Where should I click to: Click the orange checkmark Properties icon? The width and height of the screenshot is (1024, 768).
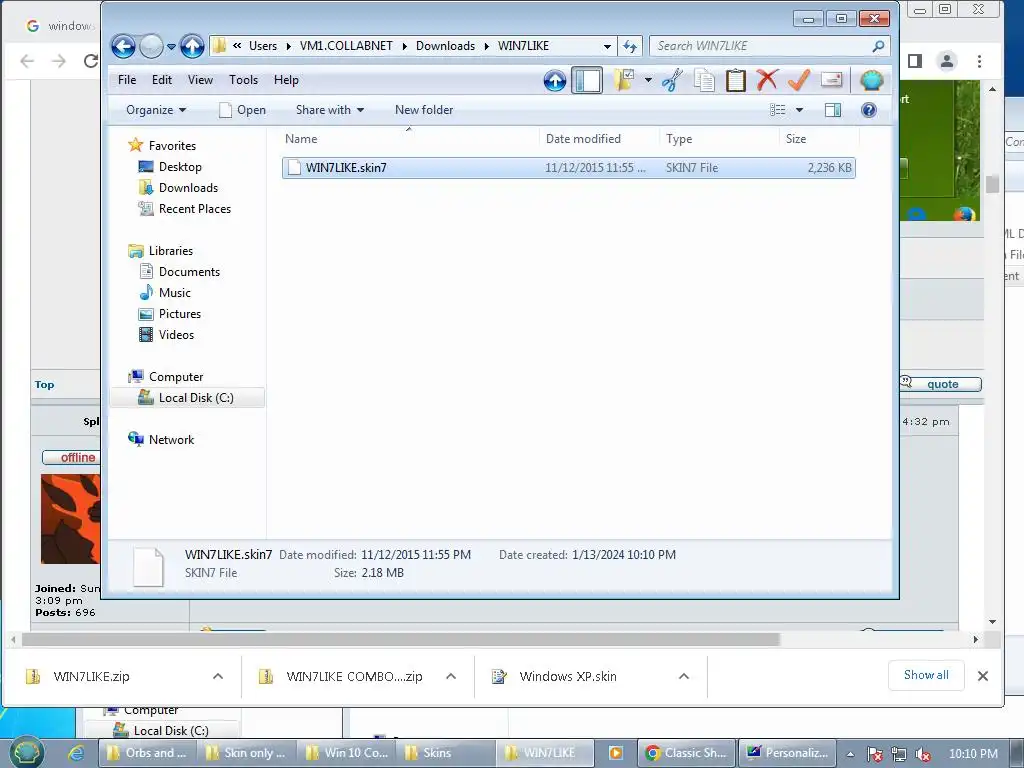coord(799,80)
